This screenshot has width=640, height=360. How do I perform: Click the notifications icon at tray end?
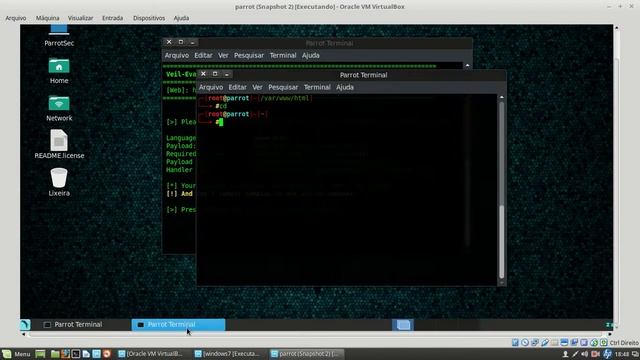click(635, 354)
